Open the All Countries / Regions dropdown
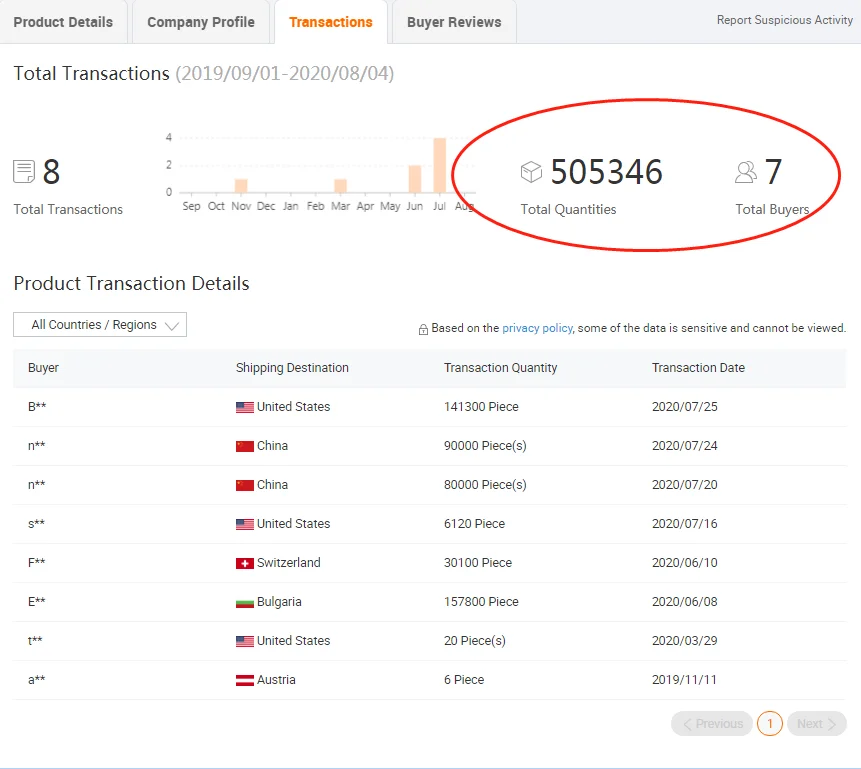The height and width of the screenshot is (769, 861). (x=100, y=325)
